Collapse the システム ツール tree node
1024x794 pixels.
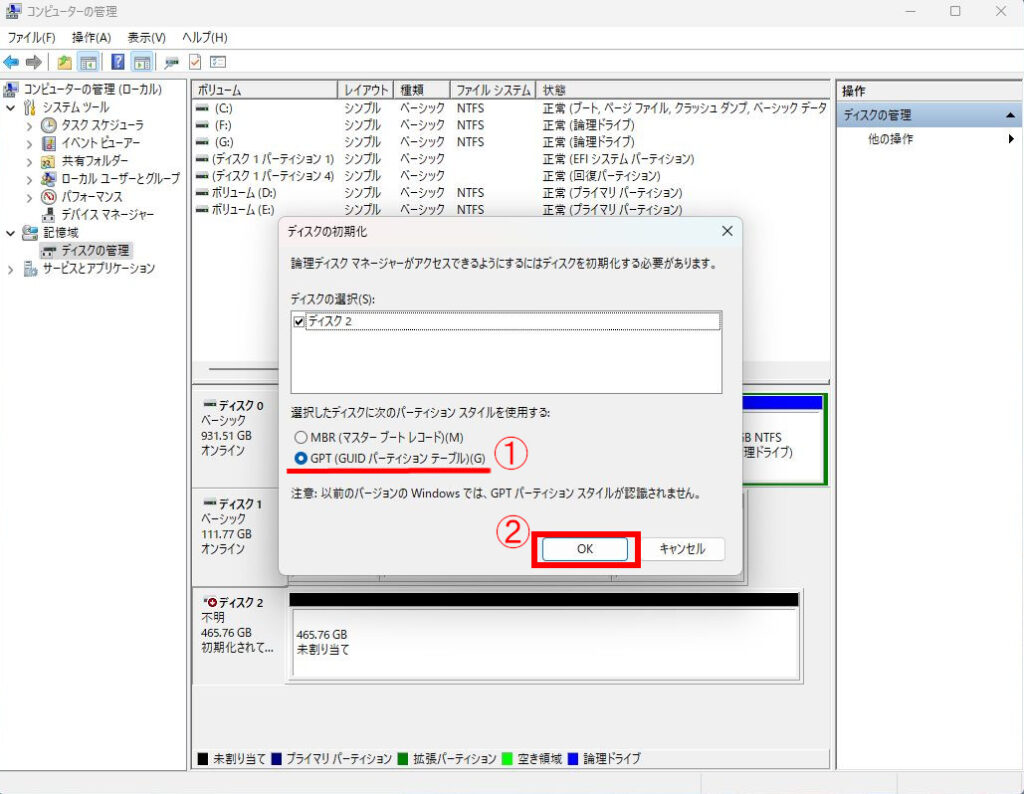click(10, 108)
